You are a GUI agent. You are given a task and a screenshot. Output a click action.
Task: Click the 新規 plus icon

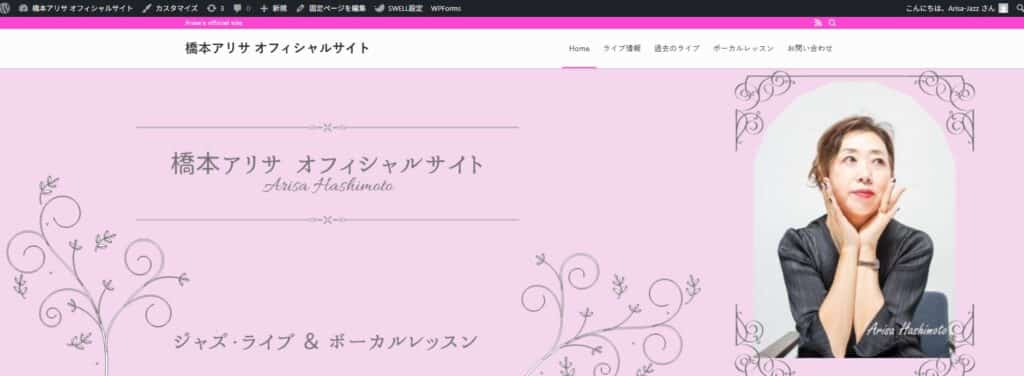point(264,8)
